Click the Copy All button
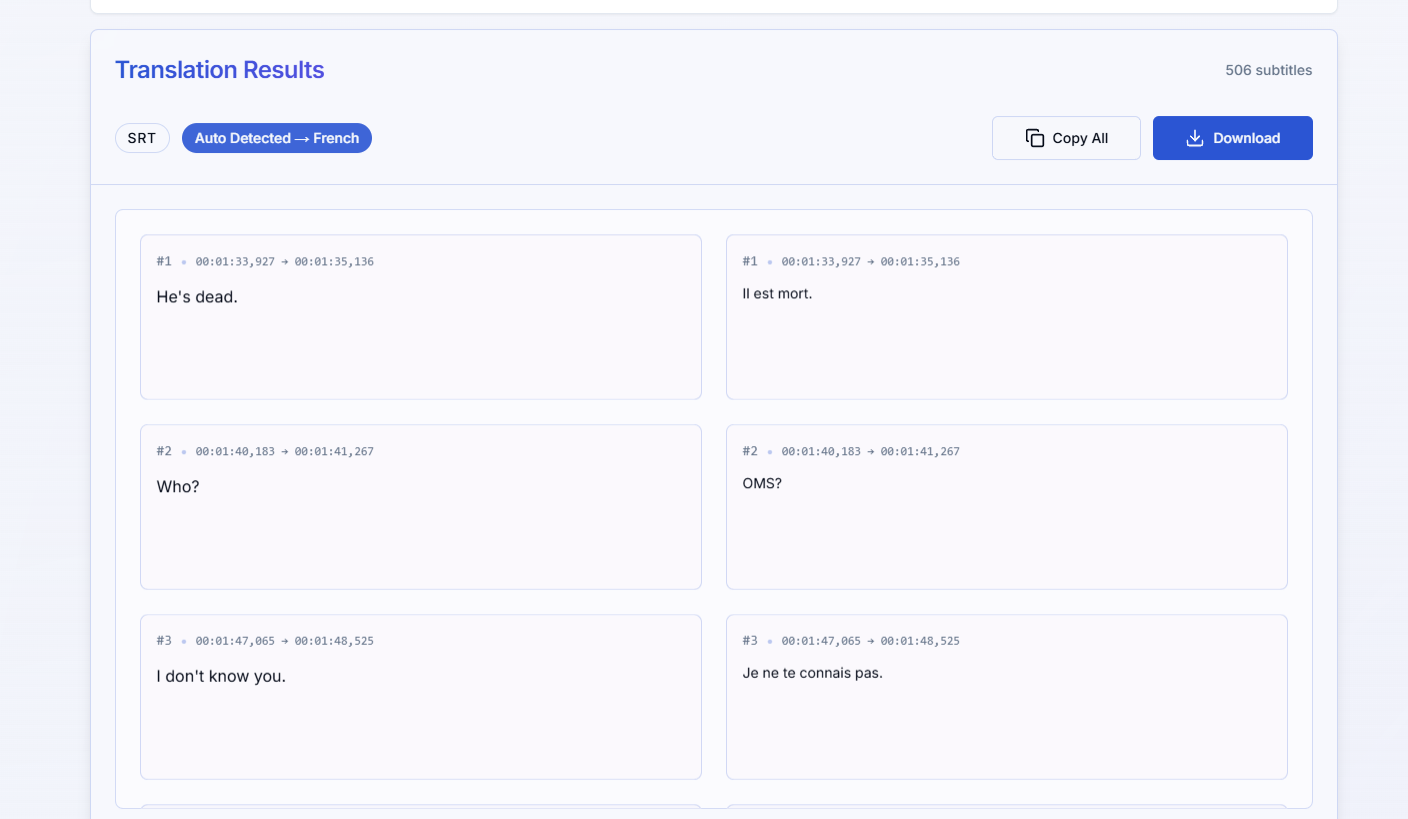The height and width of the screenshot is (819, 1408). click(1066, 138)
